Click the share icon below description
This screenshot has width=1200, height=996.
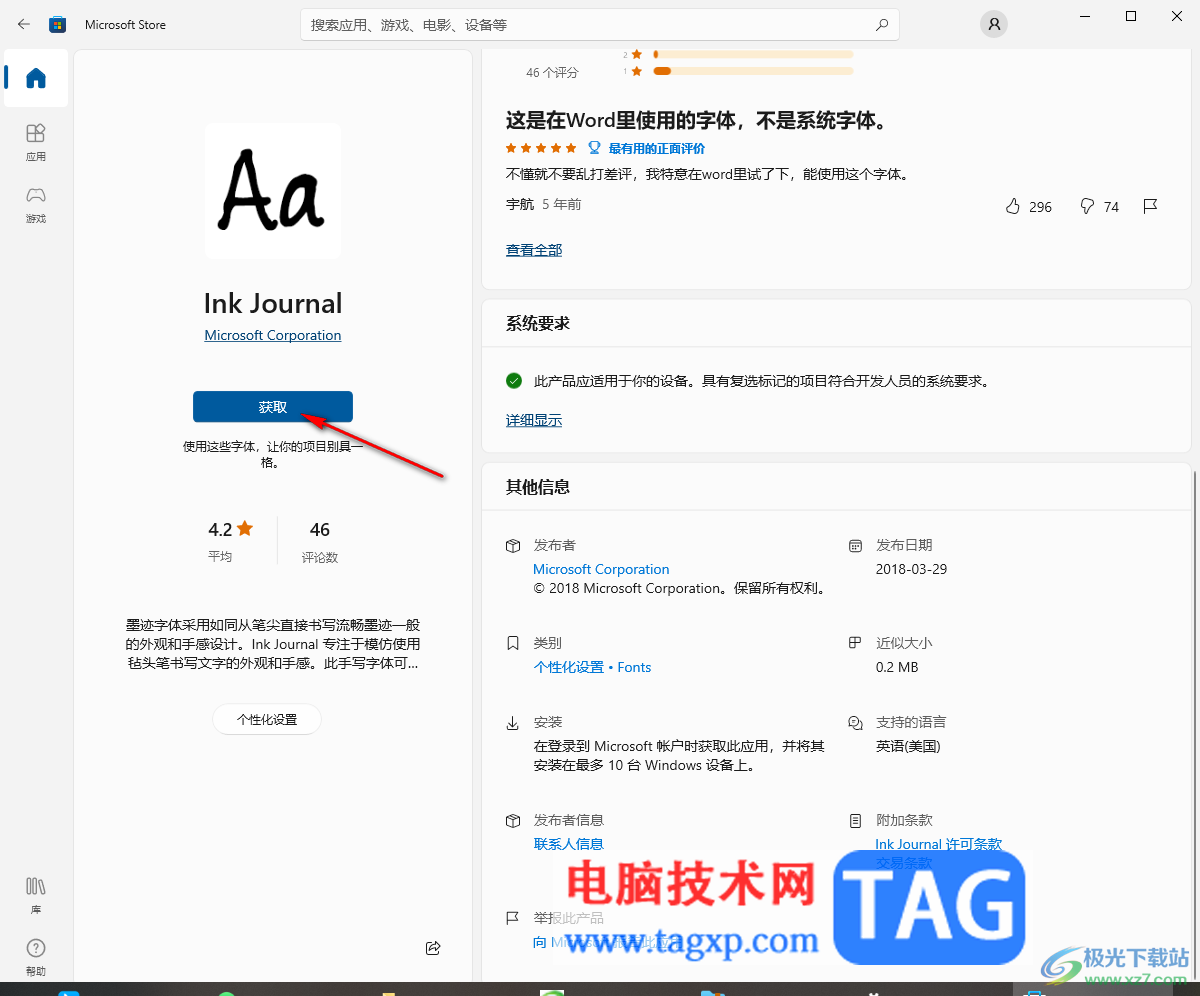coord(433,947)
